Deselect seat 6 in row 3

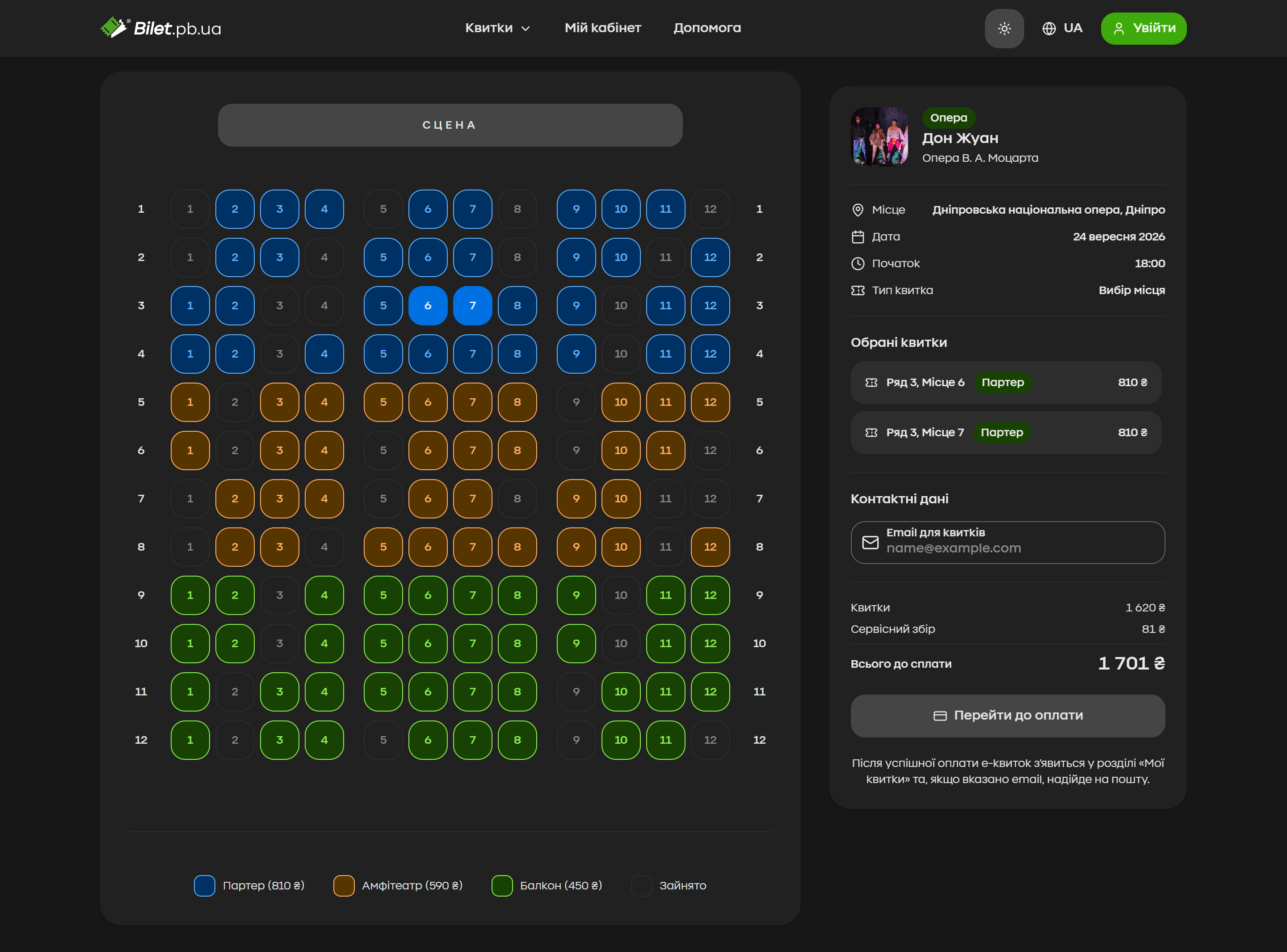pos(428,305)
